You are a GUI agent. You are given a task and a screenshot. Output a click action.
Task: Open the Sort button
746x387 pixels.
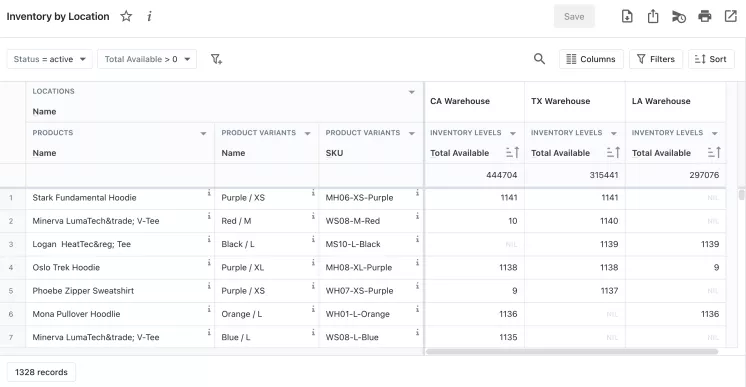click(711, 59)
